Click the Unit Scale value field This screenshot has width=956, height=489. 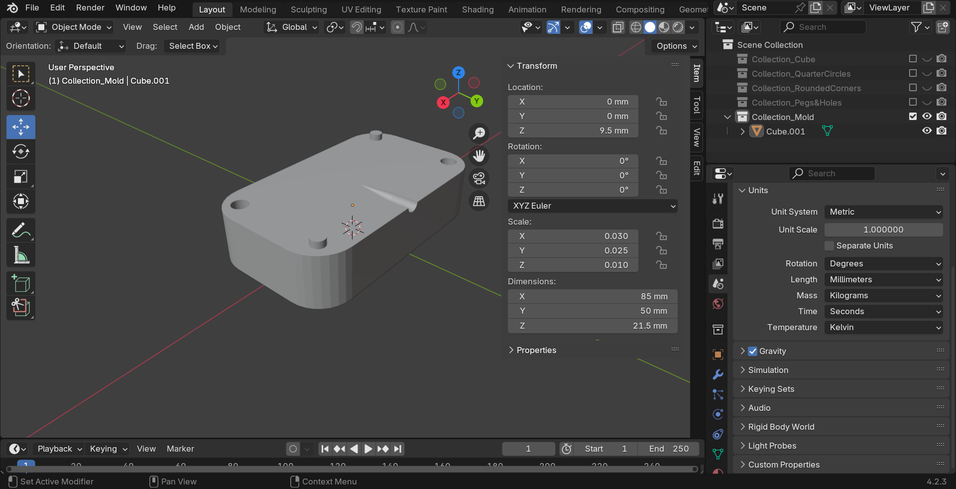884,229
